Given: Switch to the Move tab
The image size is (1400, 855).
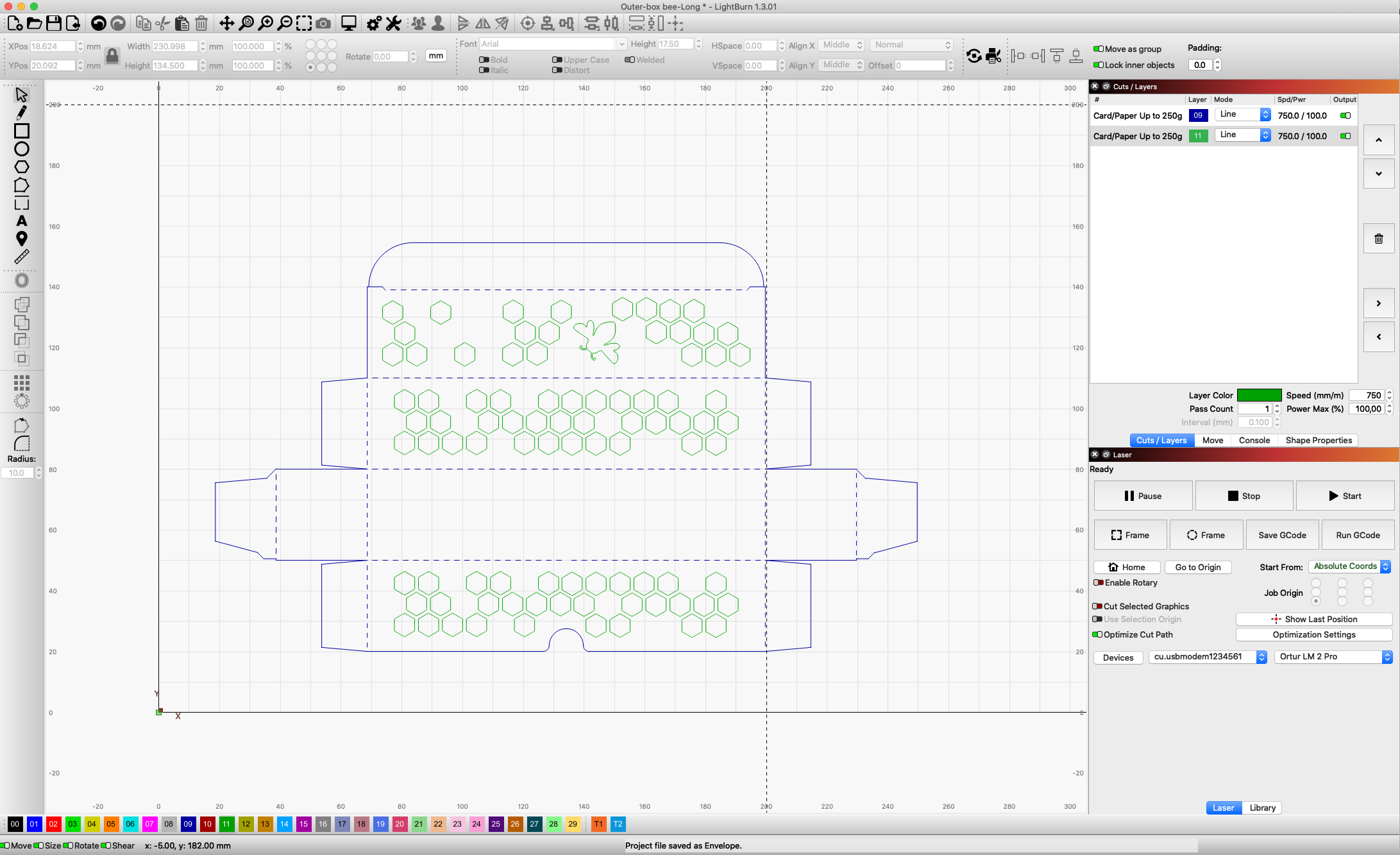Looking at the screenshot, I should tap(1212, 440).
